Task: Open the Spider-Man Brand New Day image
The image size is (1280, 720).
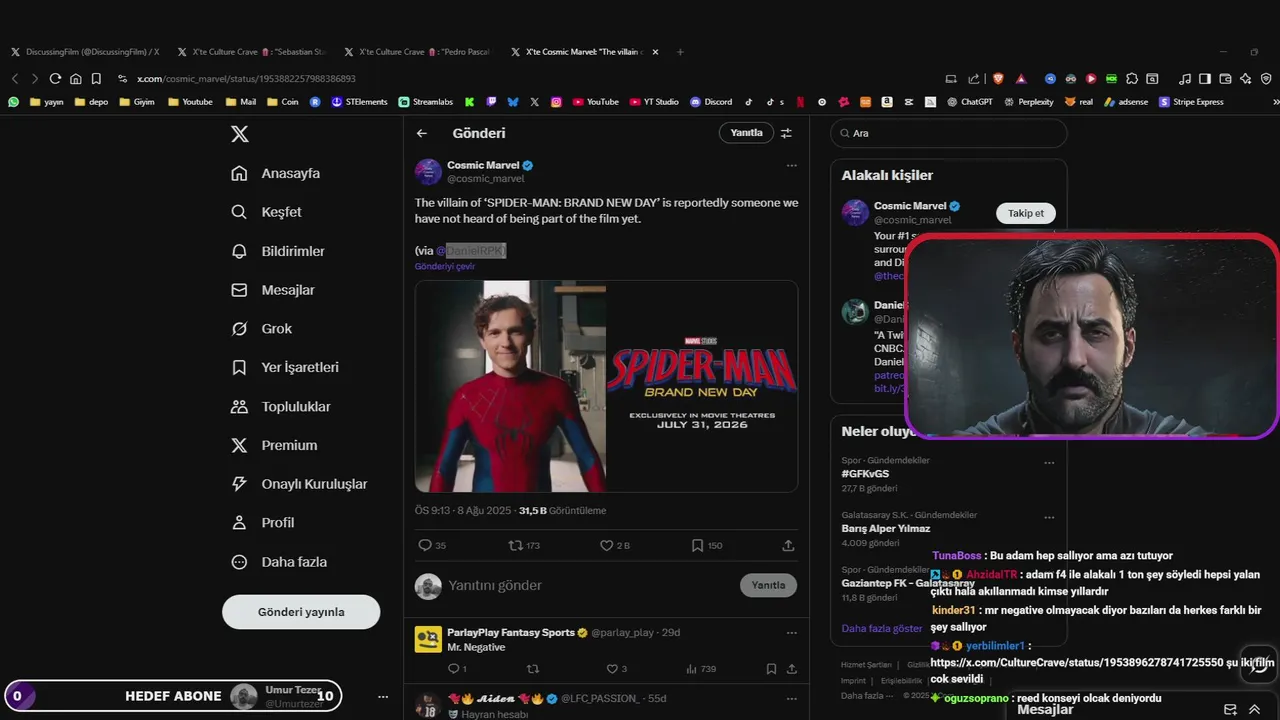Action: point(606,386)
